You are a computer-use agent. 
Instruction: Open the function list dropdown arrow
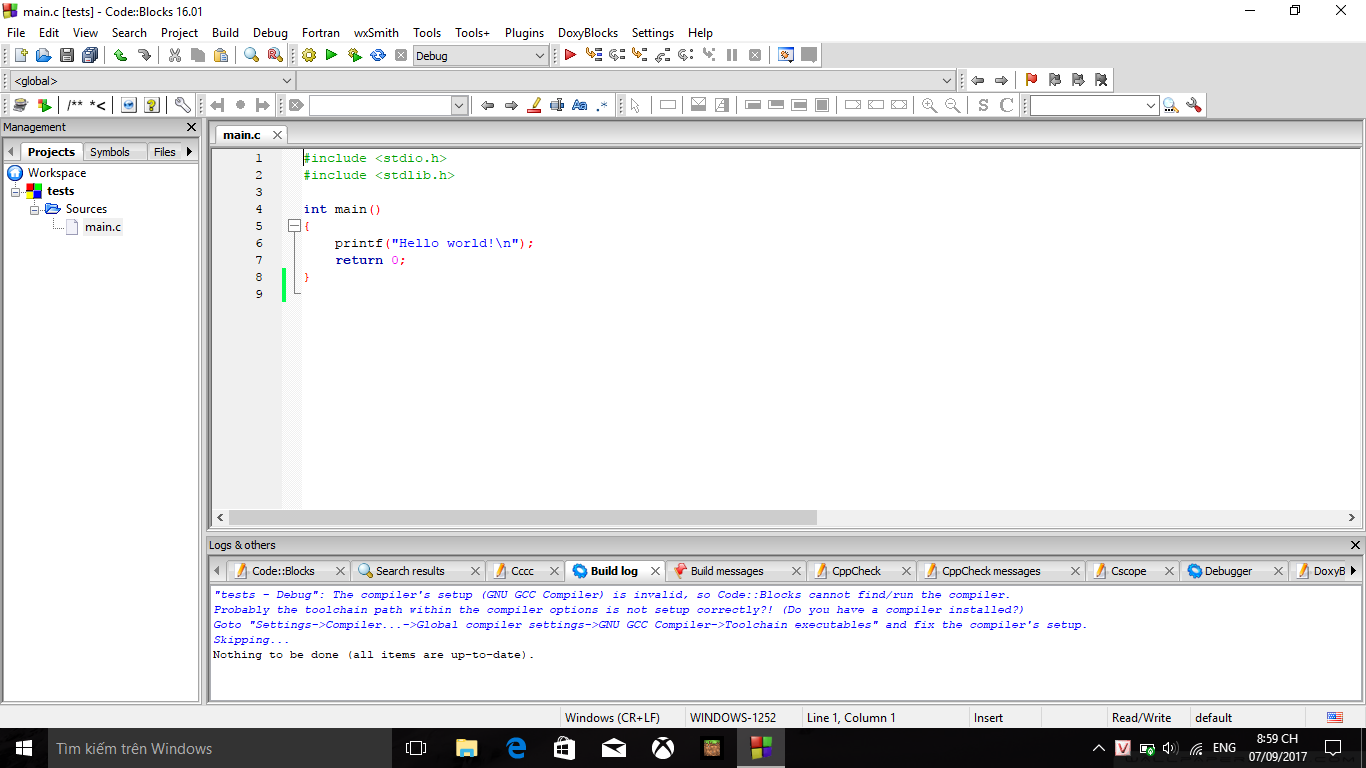948,81
